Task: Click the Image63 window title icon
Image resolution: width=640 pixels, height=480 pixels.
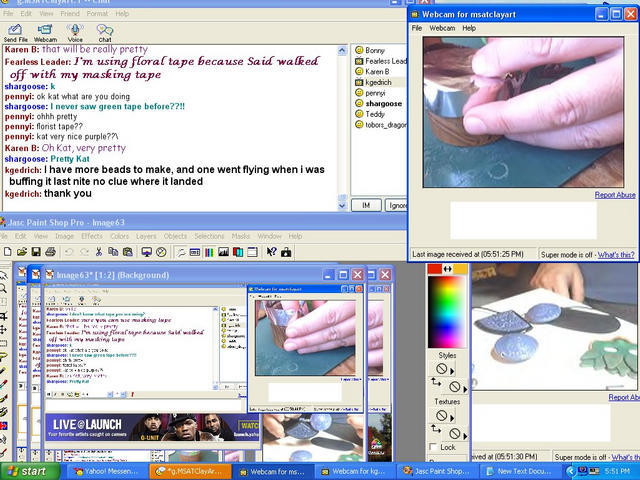Action: (50, 275)
